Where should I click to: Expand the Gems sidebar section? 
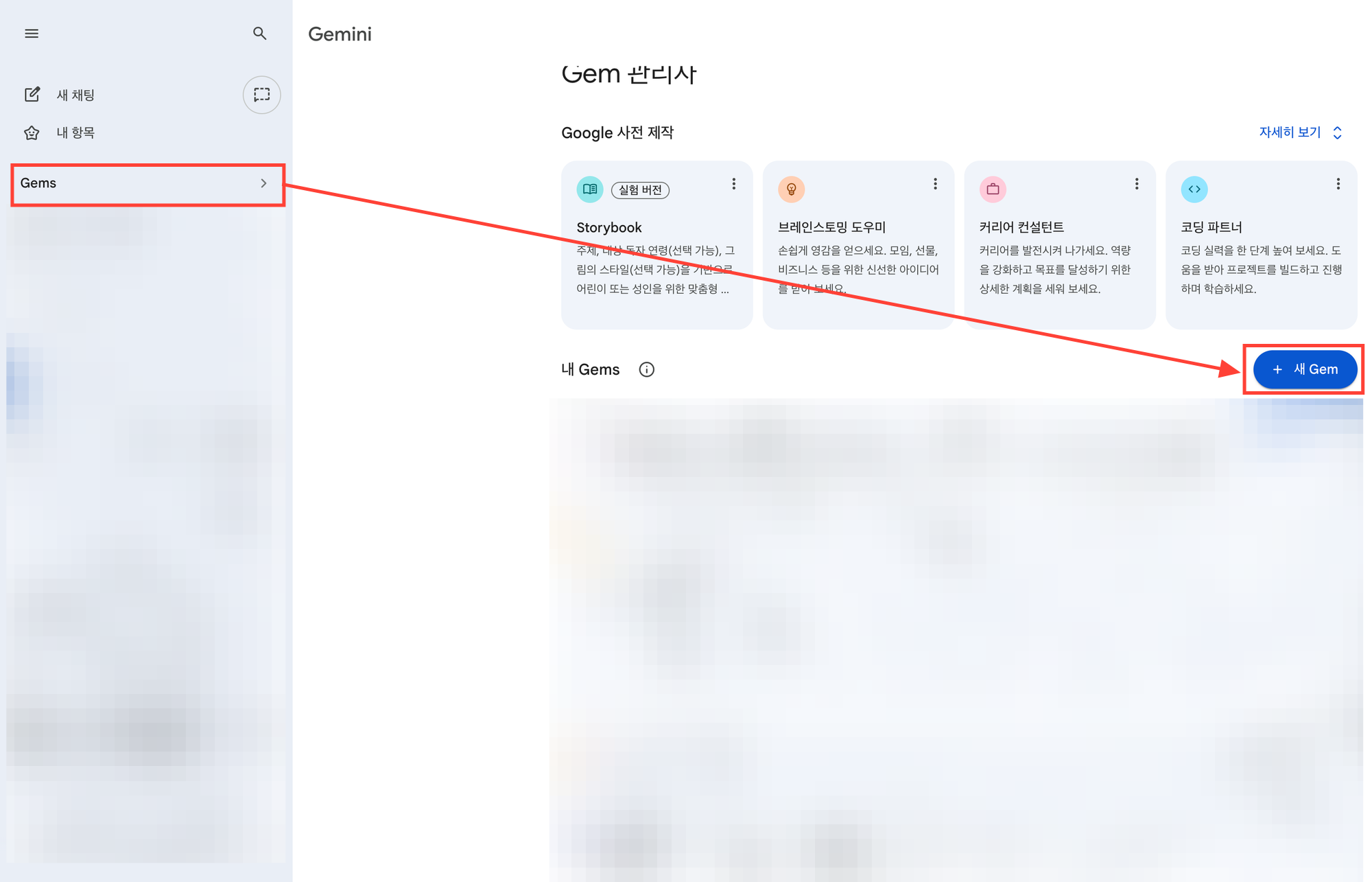263,183
